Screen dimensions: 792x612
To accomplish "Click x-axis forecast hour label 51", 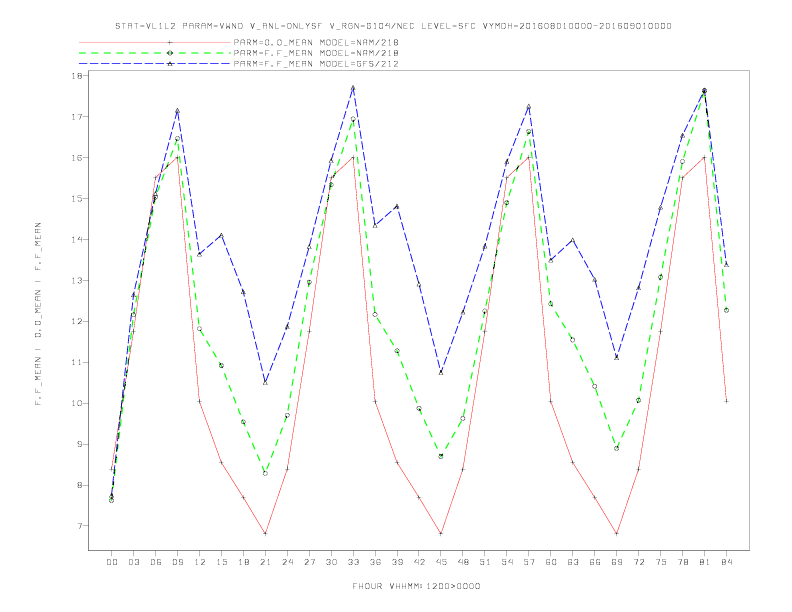I will pyautogui.click(x=485, y=562).
